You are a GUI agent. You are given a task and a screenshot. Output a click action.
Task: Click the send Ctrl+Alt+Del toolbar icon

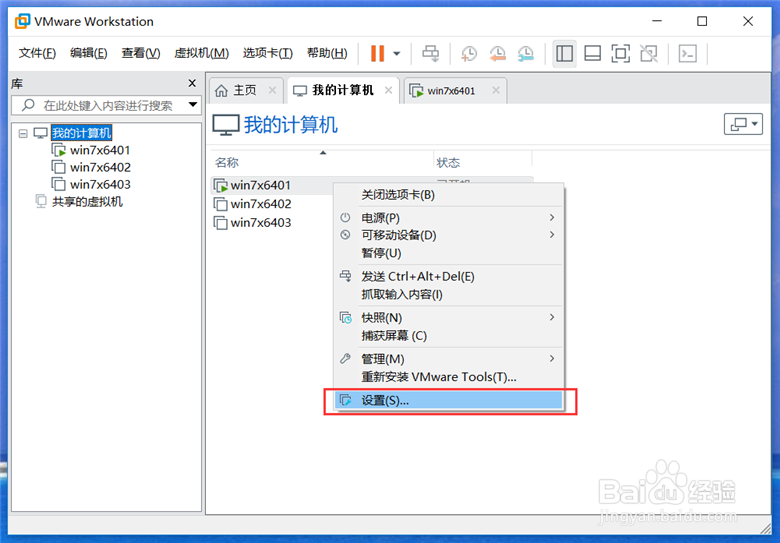[431, 53]
